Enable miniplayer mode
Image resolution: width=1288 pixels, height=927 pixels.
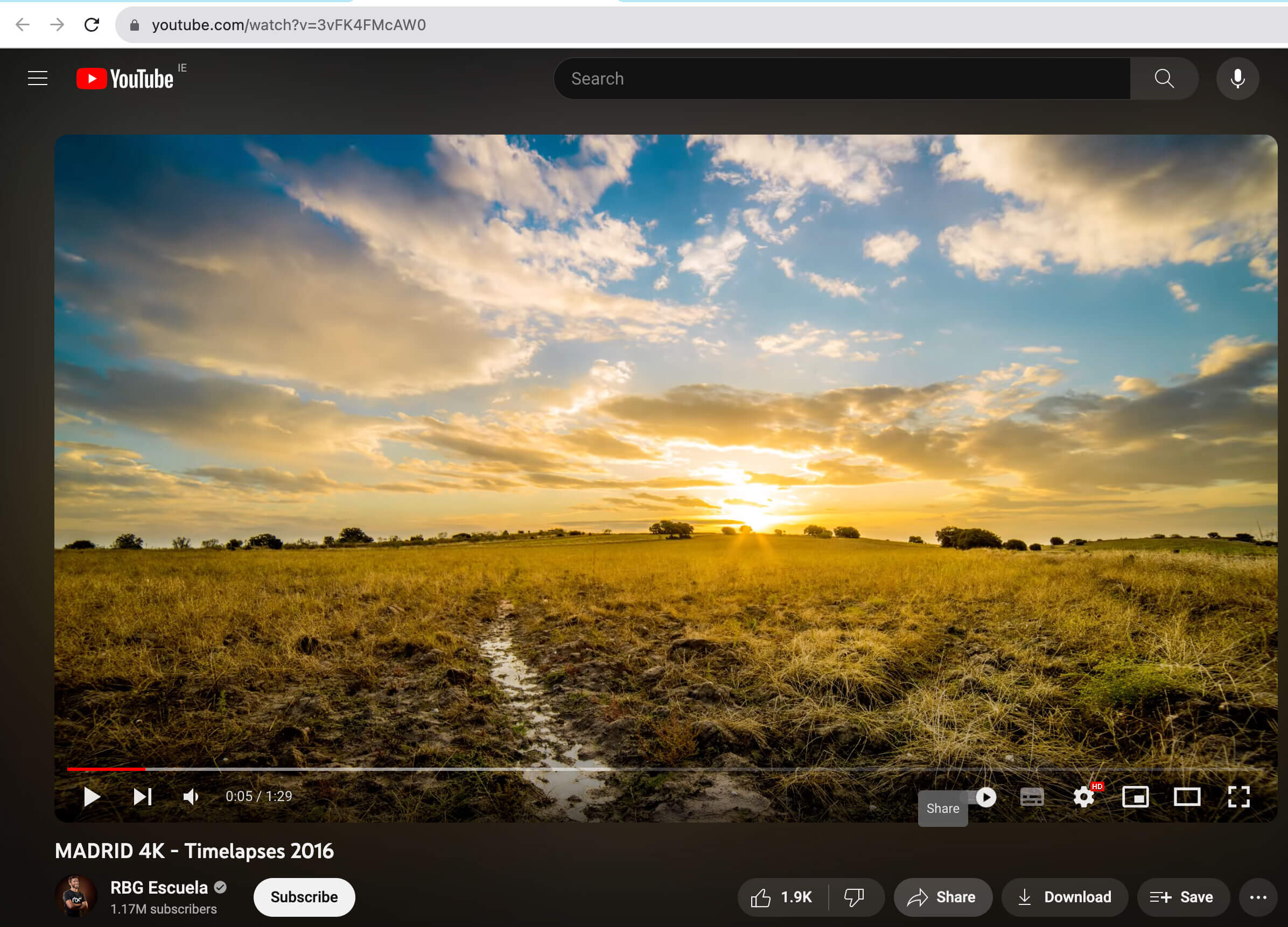point(1135,797)
